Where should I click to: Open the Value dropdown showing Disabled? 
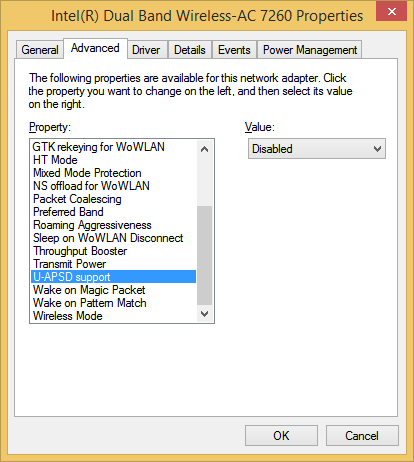click(x=317, y=149)
